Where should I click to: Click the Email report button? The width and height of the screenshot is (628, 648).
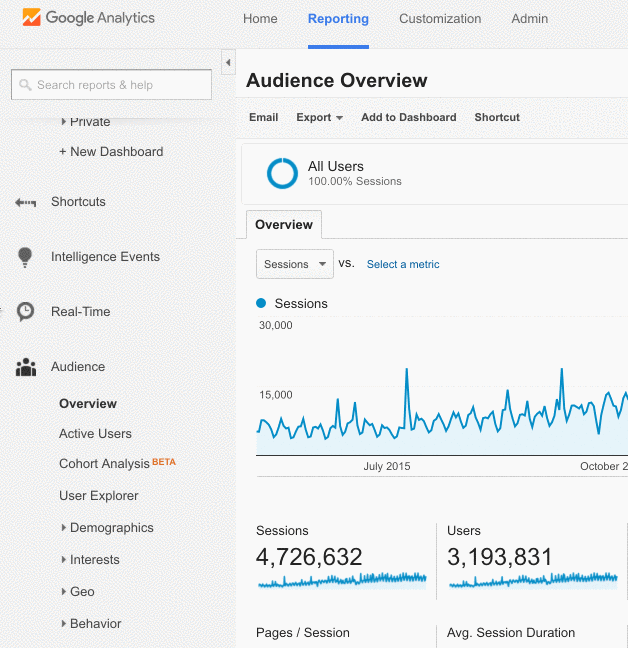(264, 117)
